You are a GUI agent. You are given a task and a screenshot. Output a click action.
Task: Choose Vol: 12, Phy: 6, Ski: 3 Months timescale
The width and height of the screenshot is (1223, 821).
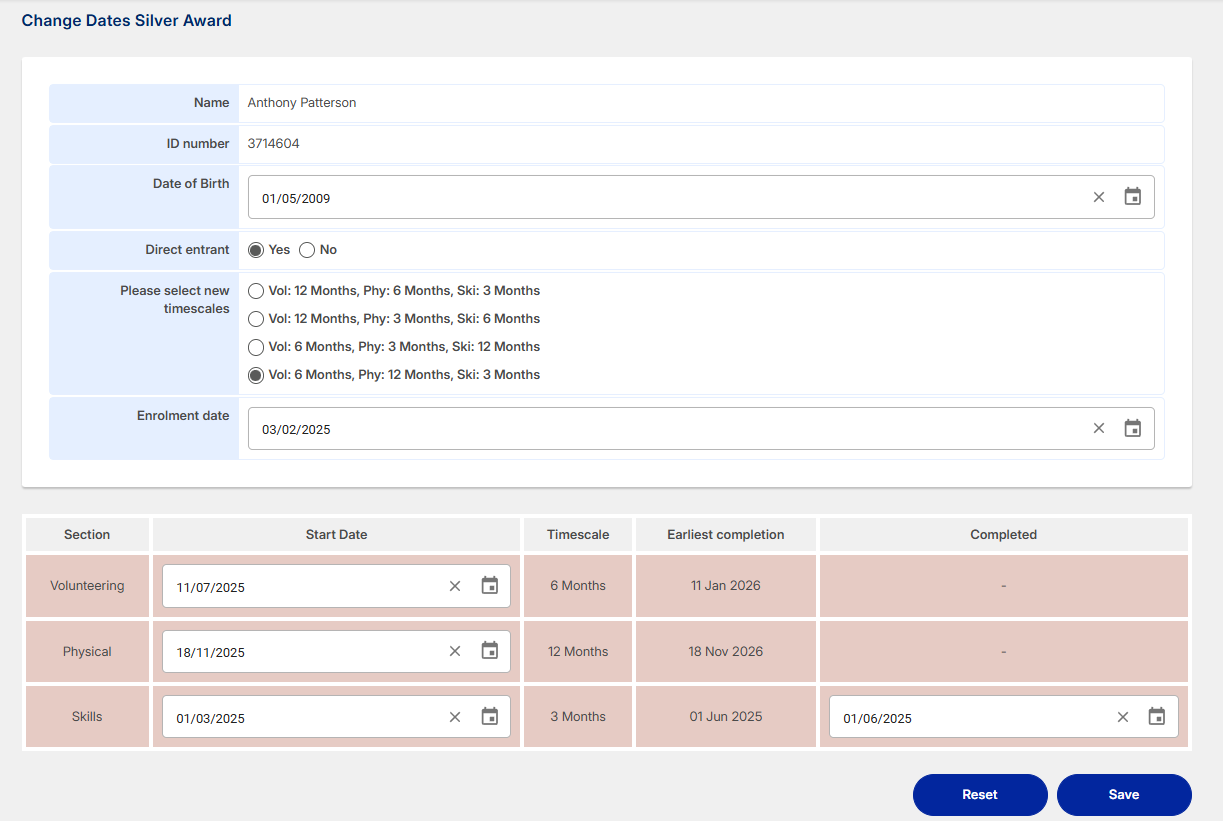point(256,291)
